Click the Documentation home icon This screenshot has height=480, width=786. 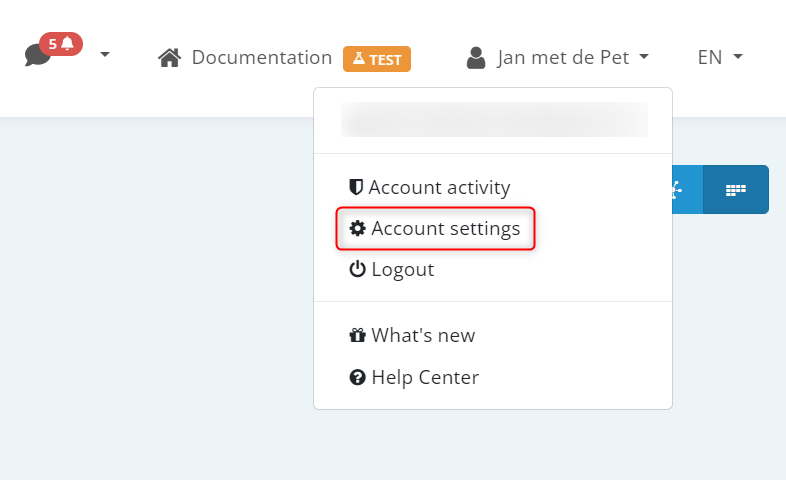point(171,58)
